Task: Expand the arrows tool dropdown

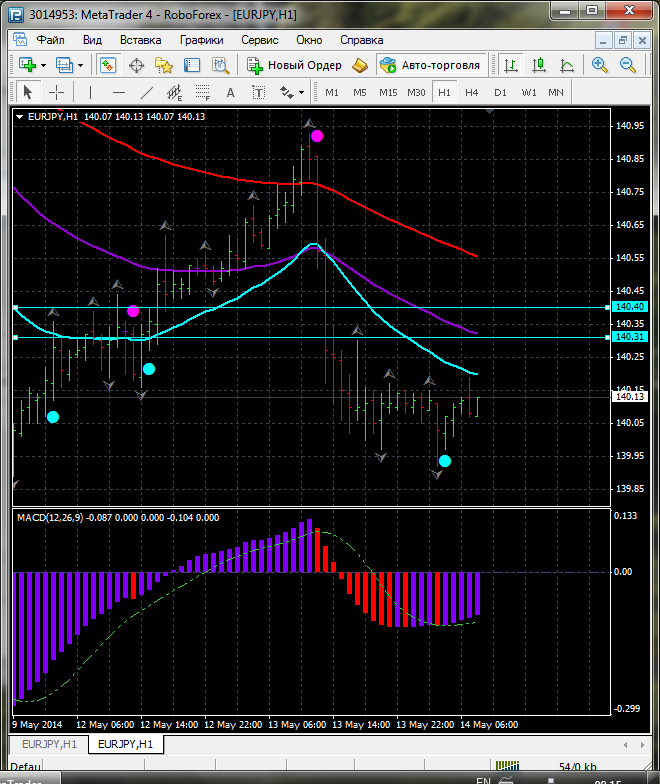Action: [301, 92]
